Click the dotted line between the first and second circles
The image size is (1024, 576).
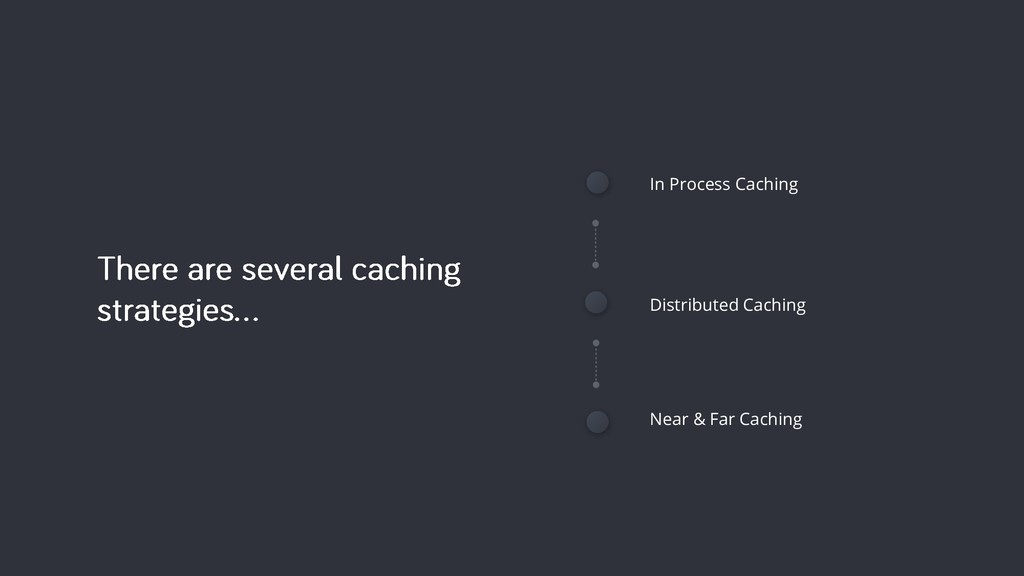[596, 244]
